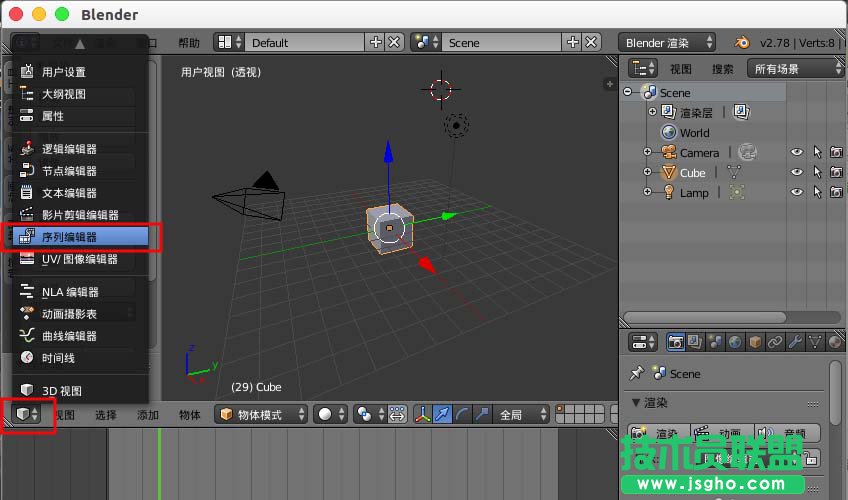Open Constraints properties tab (chain icon)
This screenshot has width=848, height=500.
coord(775,342)
